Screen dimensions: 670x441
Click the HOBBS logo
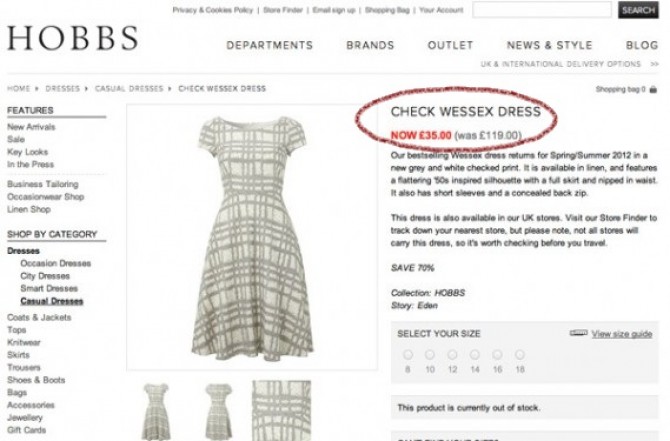point(73,38)
